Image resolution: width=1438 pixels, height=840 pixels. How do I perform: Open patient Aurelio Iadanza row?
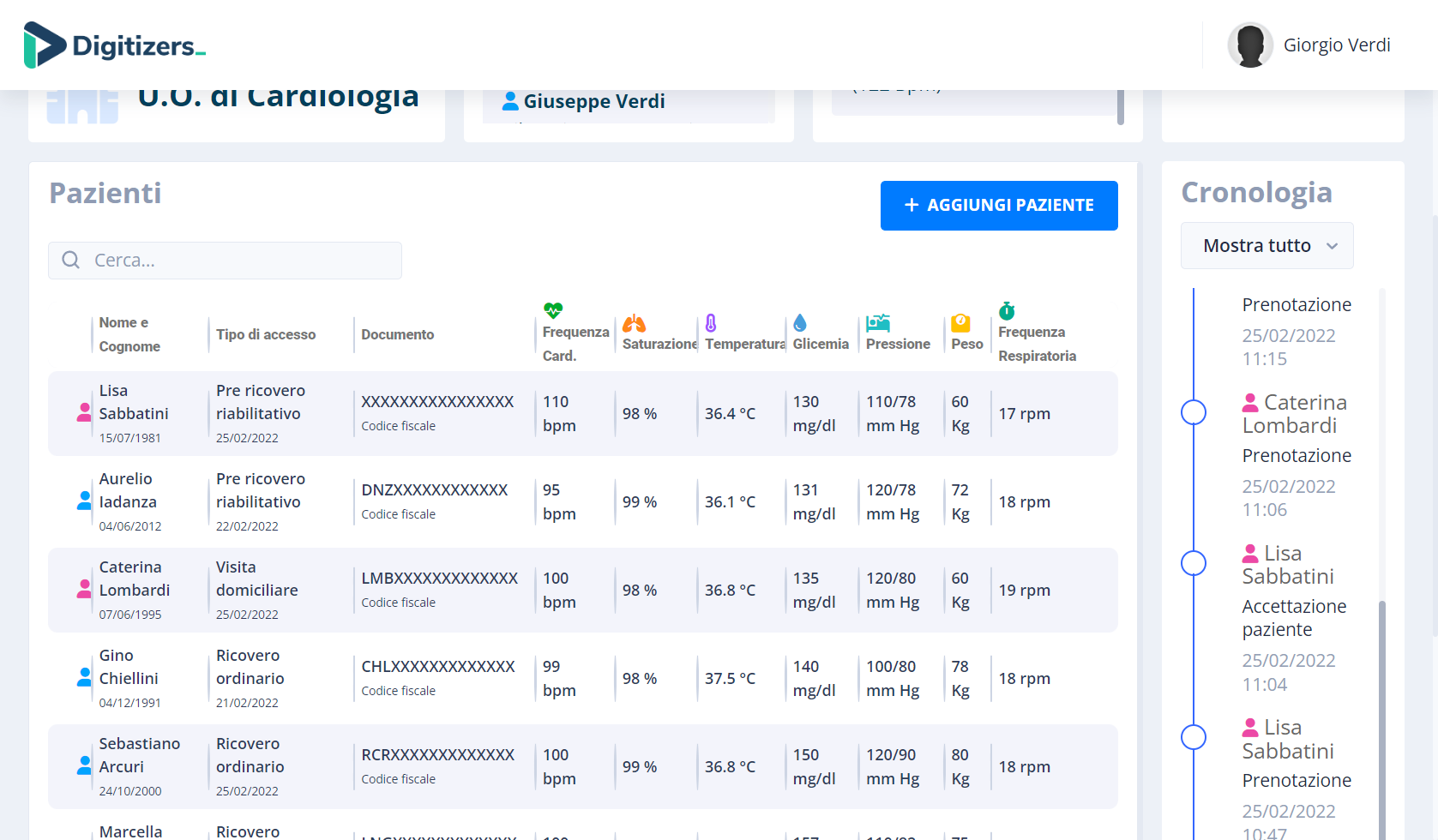pos(583,501)
